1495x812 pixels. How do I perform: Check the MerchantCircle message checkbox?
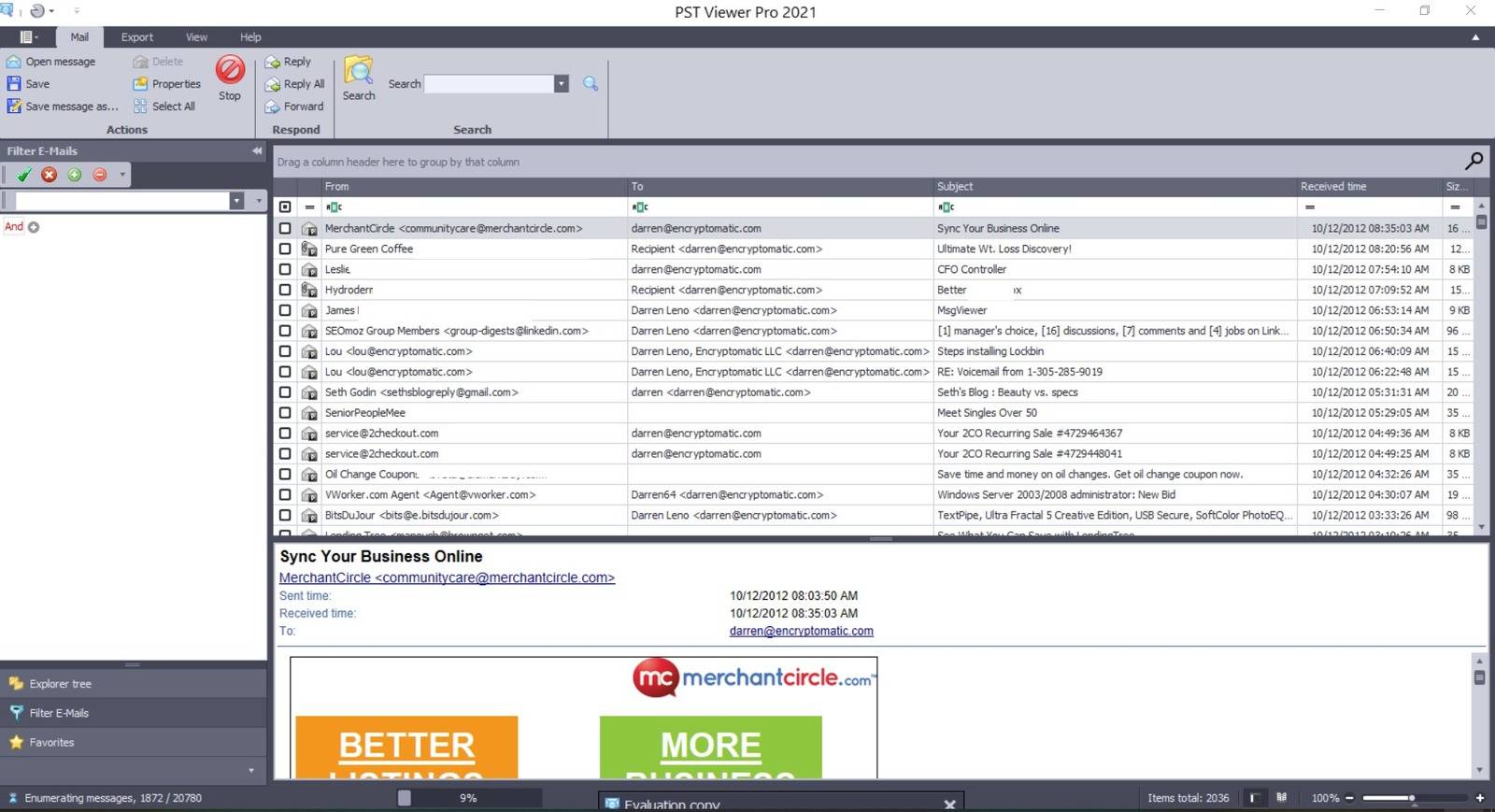coord(285,228)
